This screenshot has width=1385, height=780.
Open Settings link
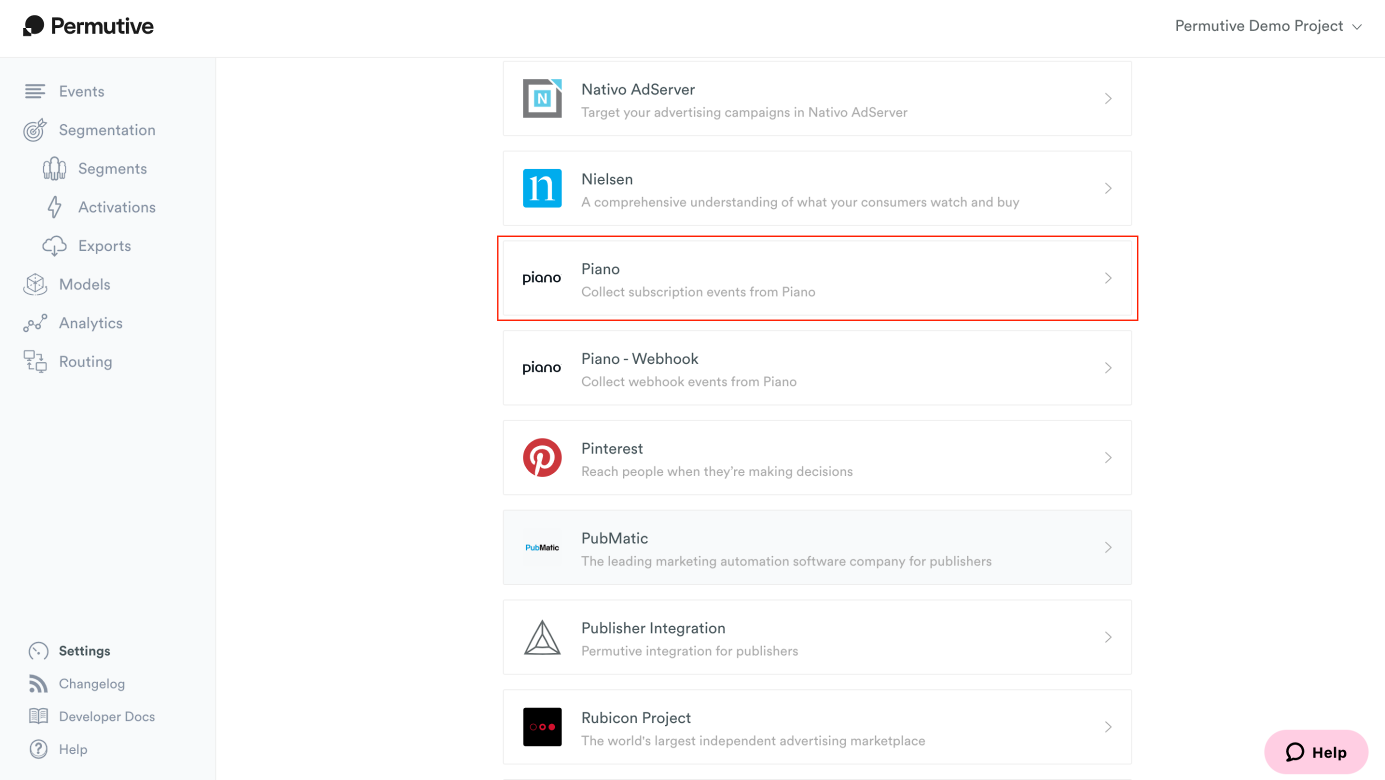tap(84, 651)
